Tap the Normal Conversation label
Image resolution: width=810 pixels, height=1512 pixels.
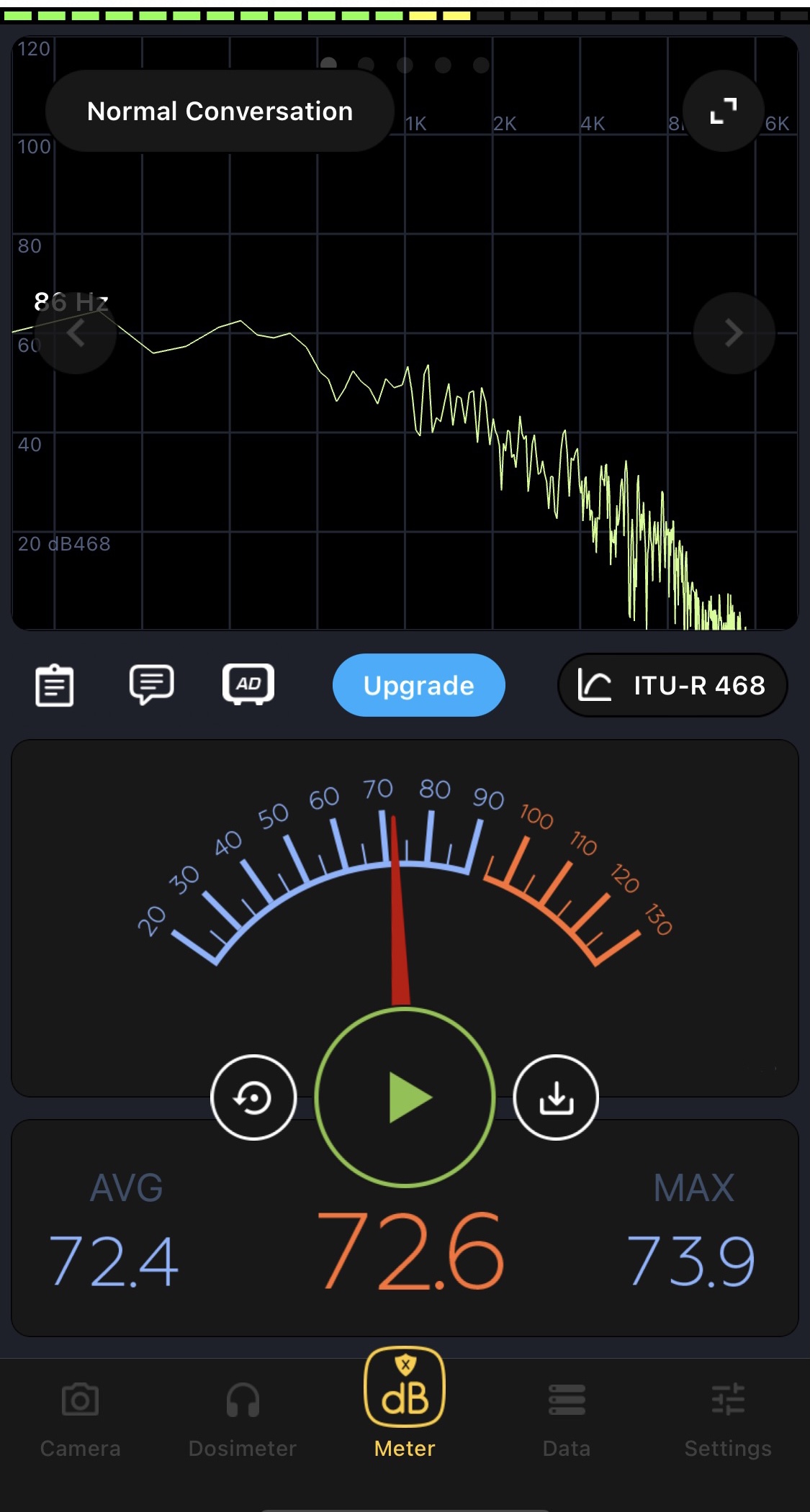220,112
